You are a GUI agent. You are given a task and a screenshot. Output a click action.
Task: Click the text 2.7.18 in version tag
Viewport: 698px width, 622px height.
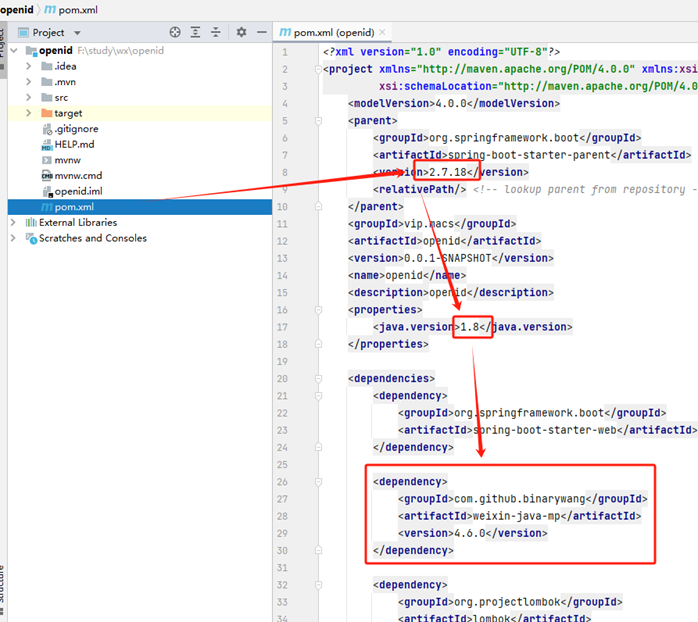click(x=447, y=172)
